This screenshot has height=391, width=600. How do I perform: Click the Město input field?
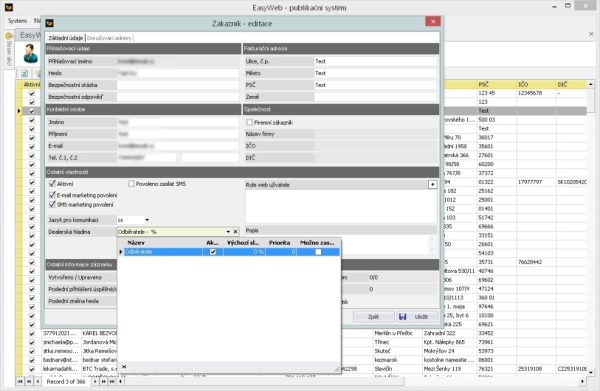pos(375,73)
